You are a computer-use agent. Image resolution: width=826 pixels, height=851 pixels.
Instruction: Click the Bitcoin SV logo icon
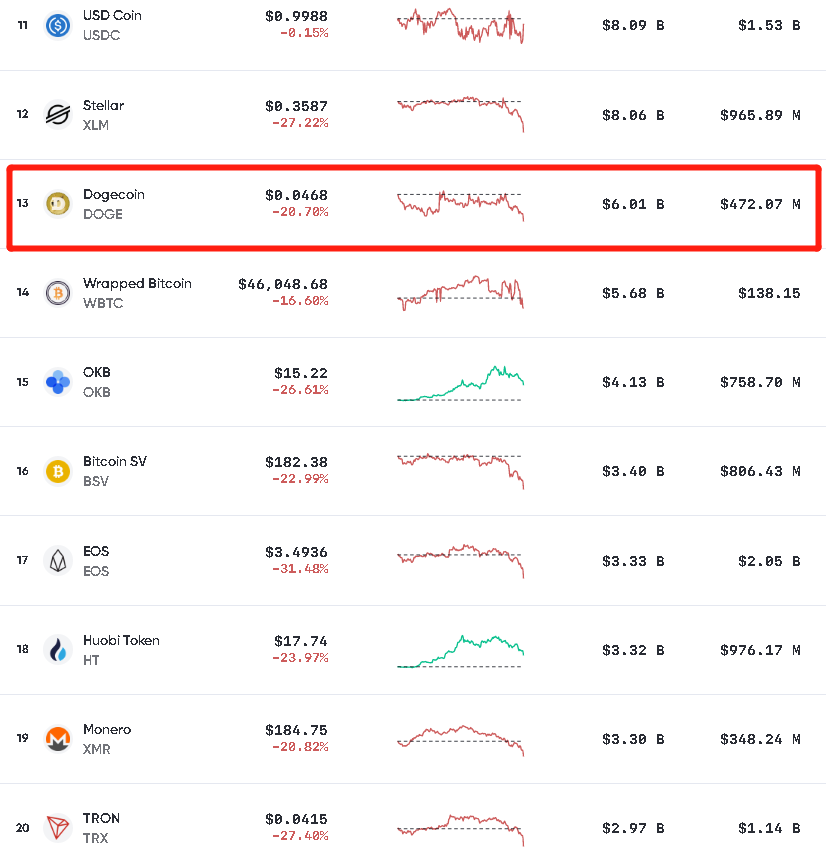point(58,471)
